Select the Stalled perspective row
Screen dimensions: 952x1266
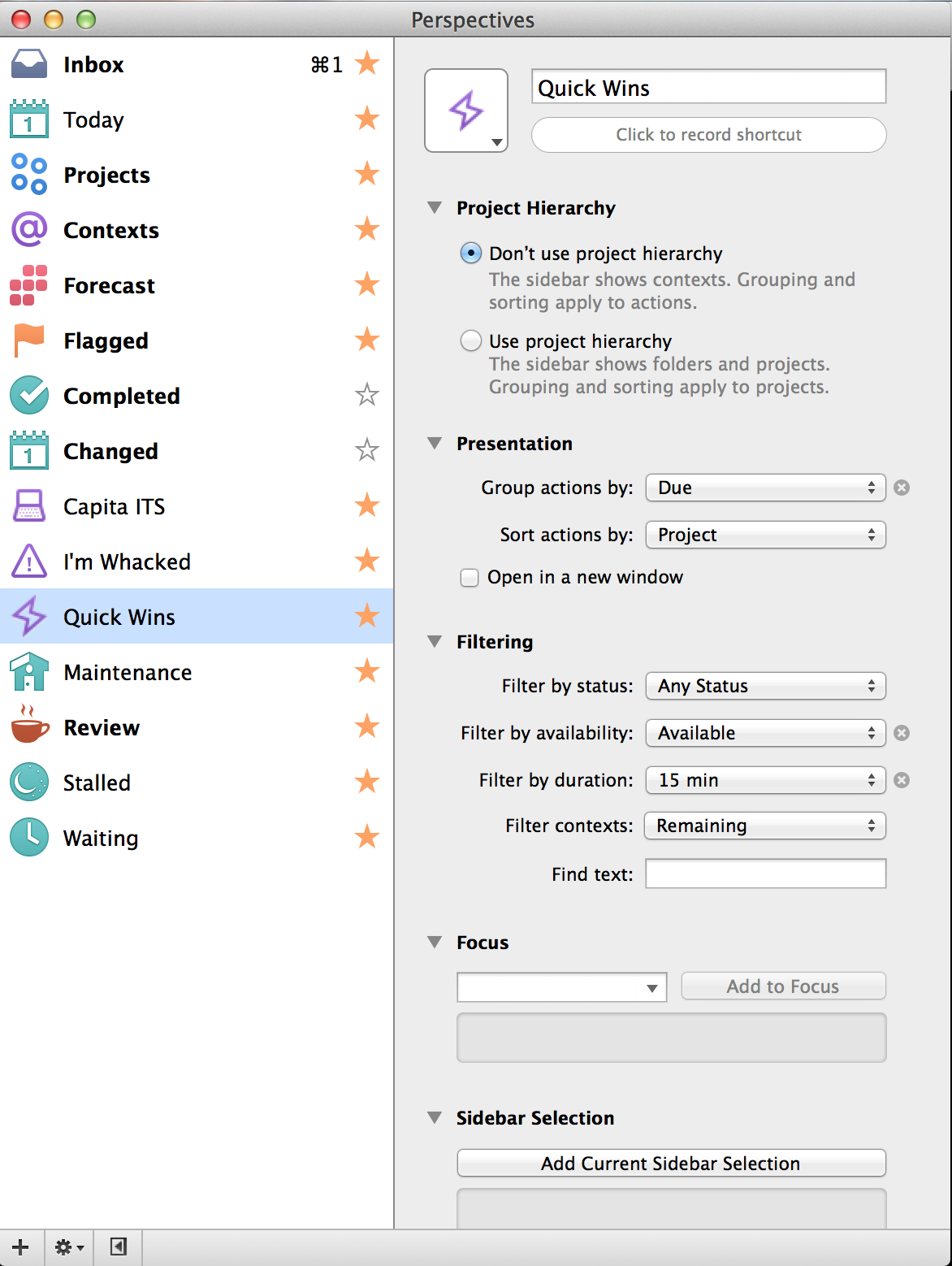(x=197, y=783)
